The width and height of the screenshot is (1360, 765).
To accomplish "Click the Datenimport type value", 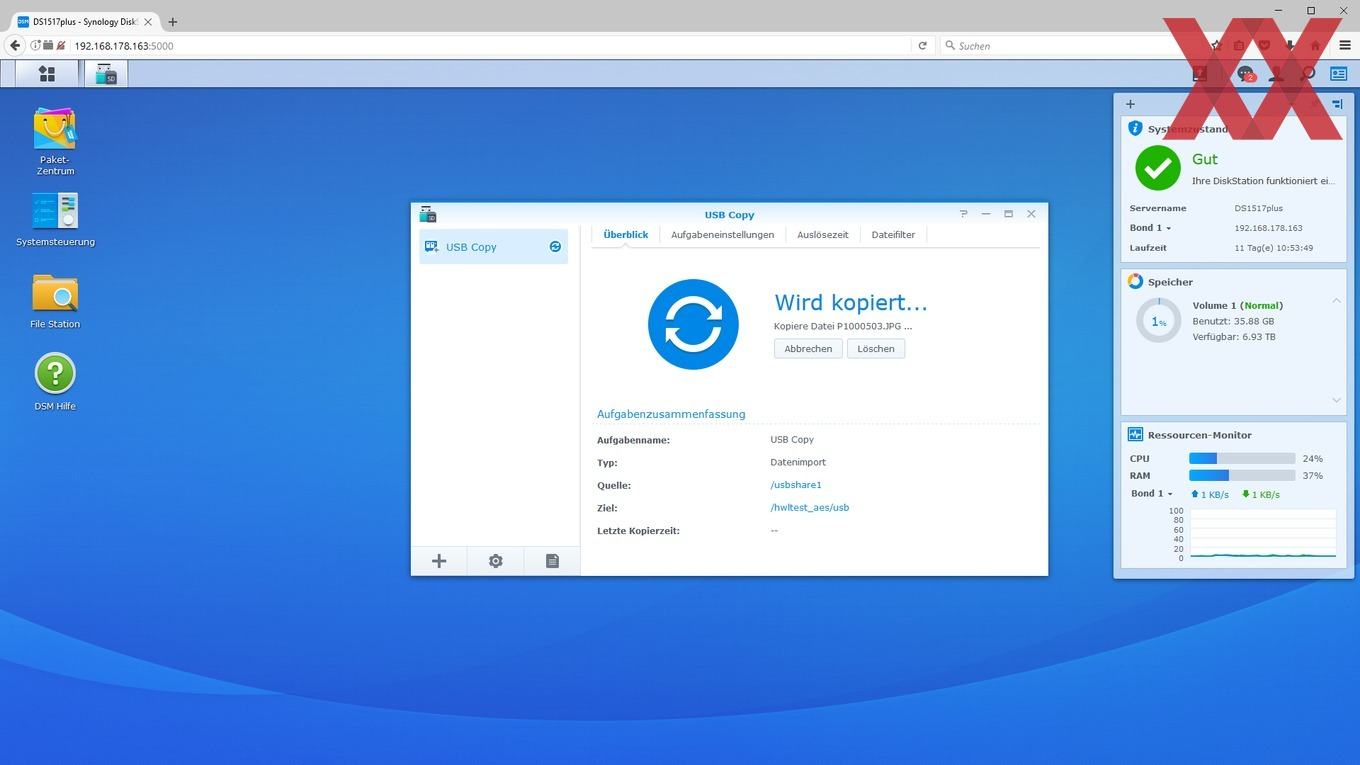I will tap(798, 462).
